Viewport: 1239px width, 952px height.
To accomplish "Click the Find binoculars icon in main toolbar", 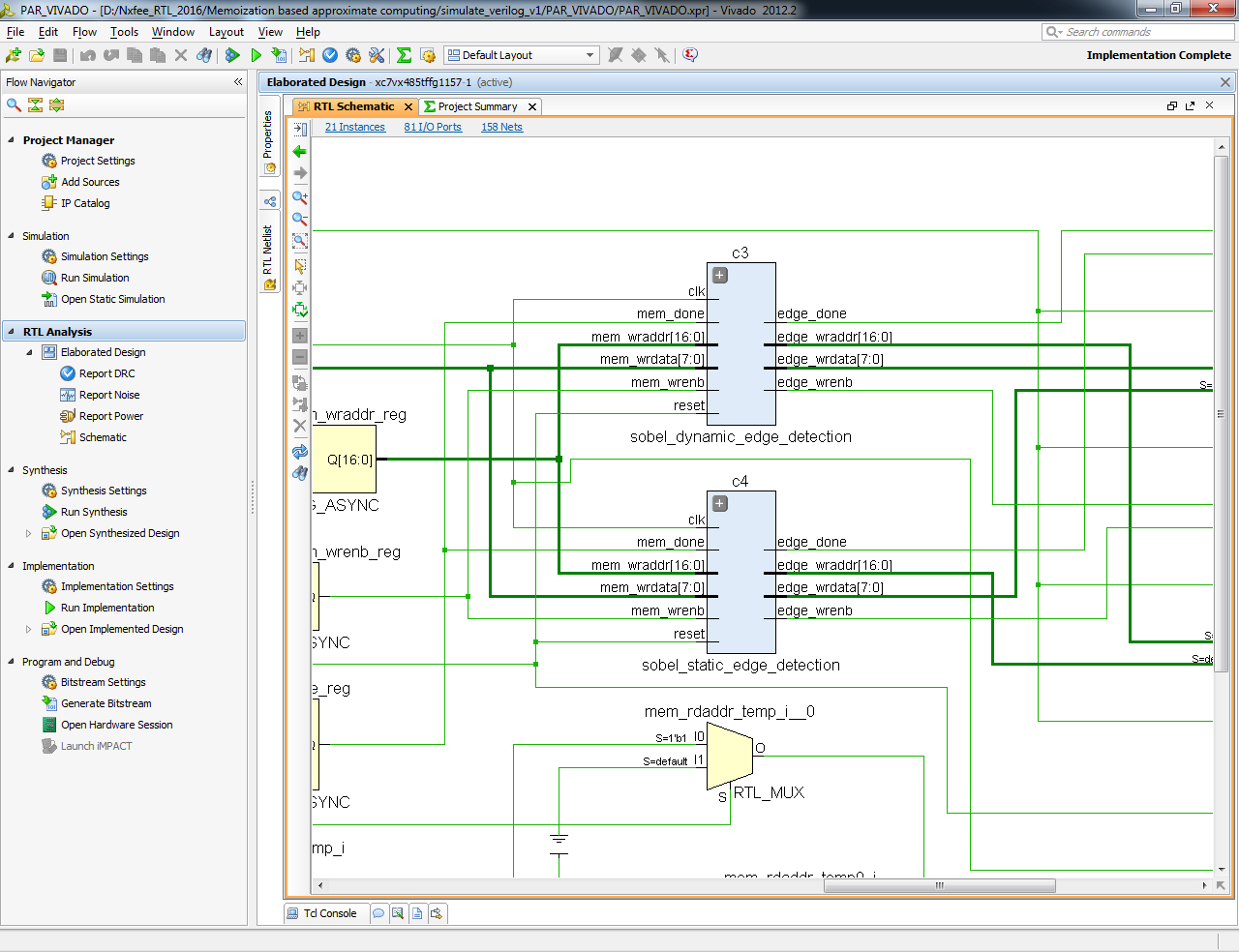I will tap(204, 55).
